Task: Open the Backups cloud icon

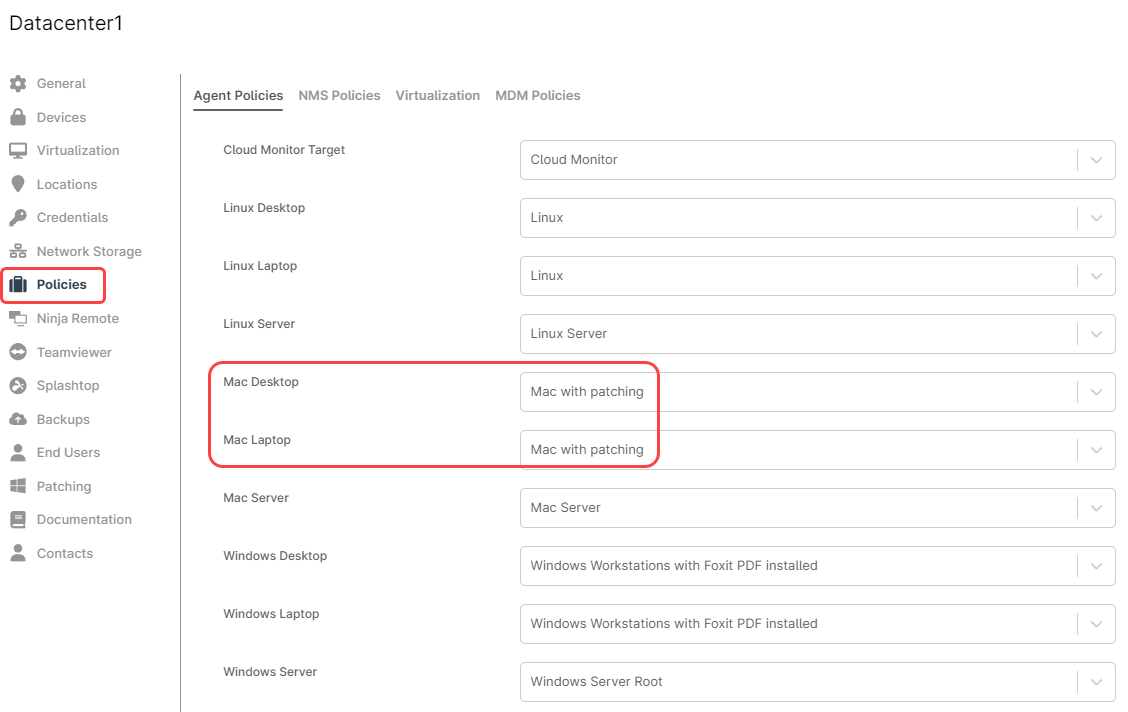Action: (x=18, y=420)
